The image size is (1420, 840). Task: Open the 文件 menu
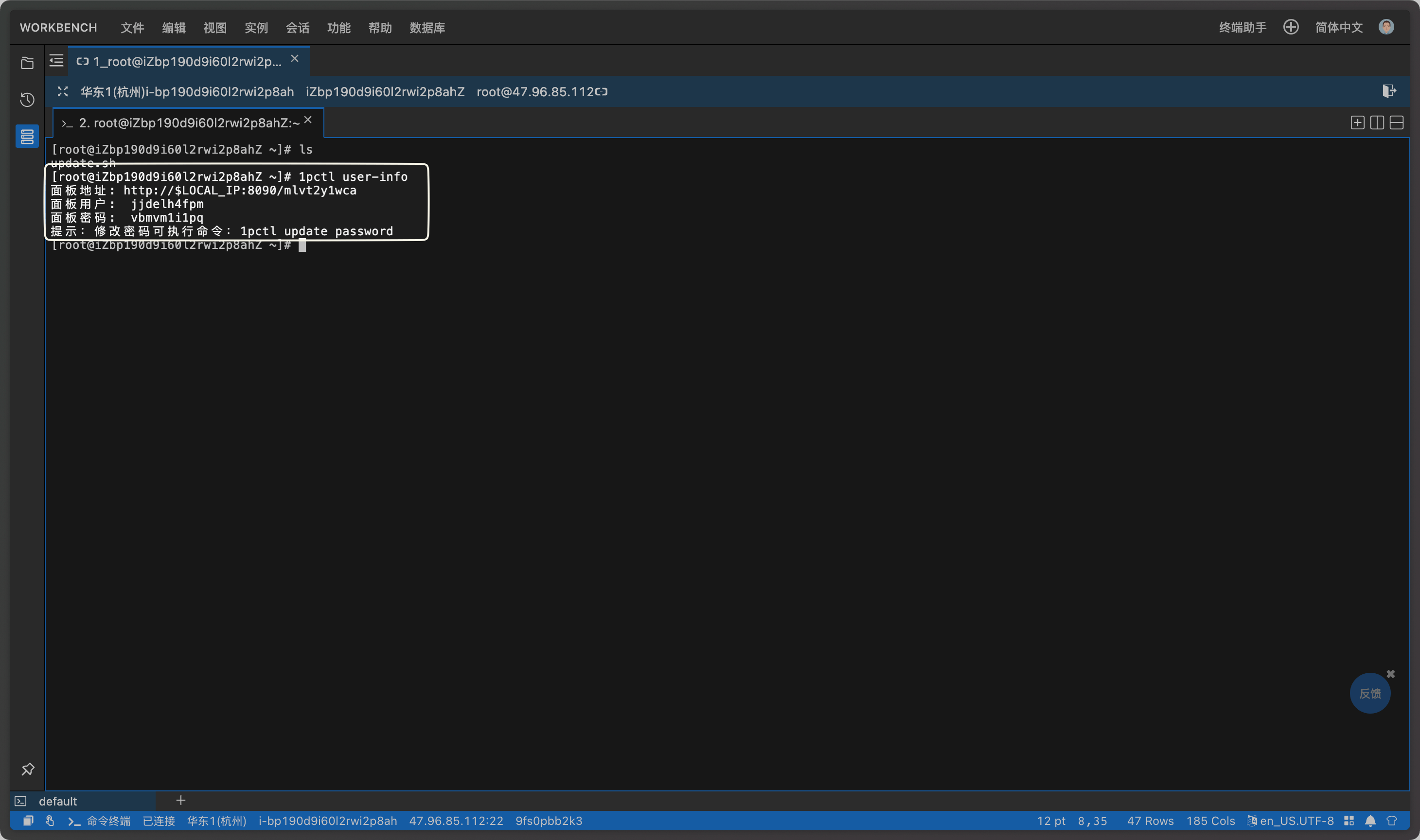tap(132, 28)
